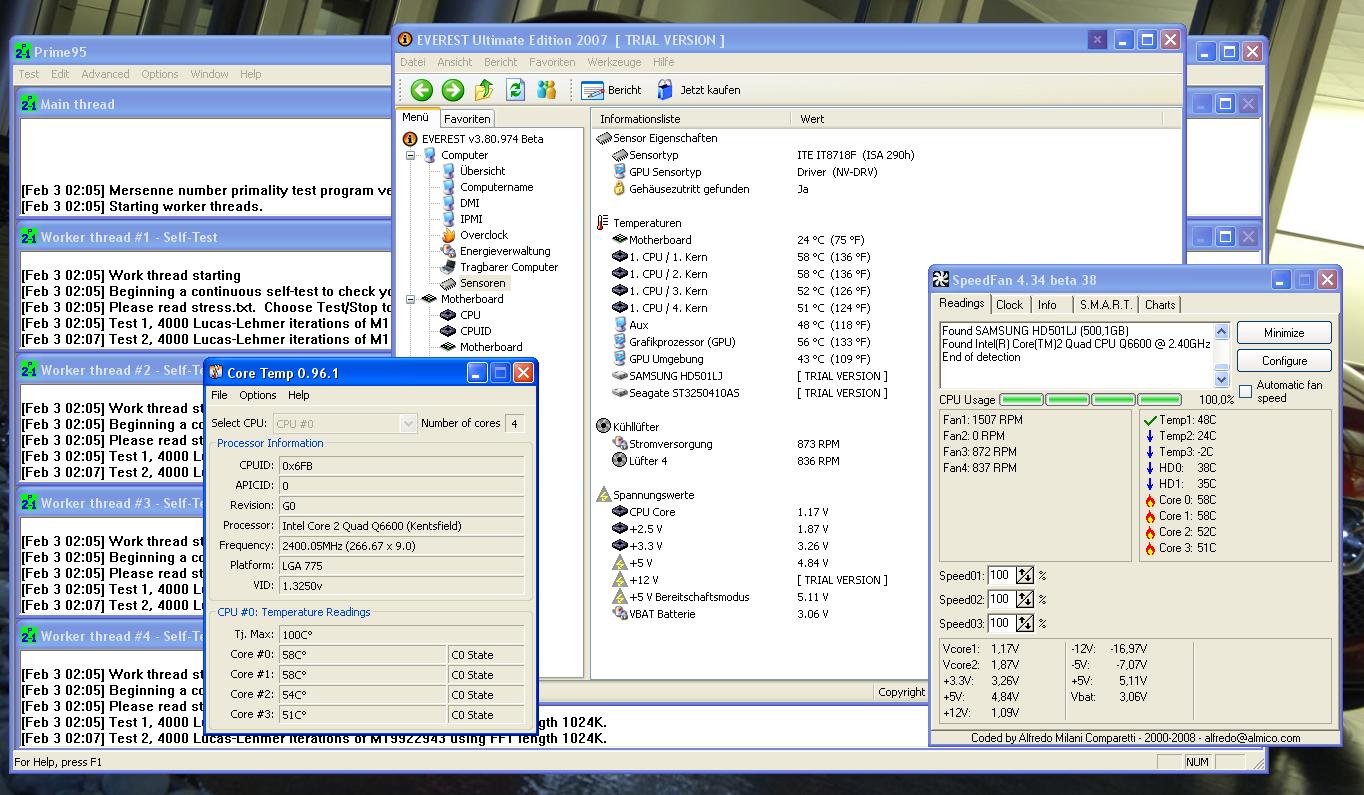Click the Speed01 spinner control

pos(1025,575)
